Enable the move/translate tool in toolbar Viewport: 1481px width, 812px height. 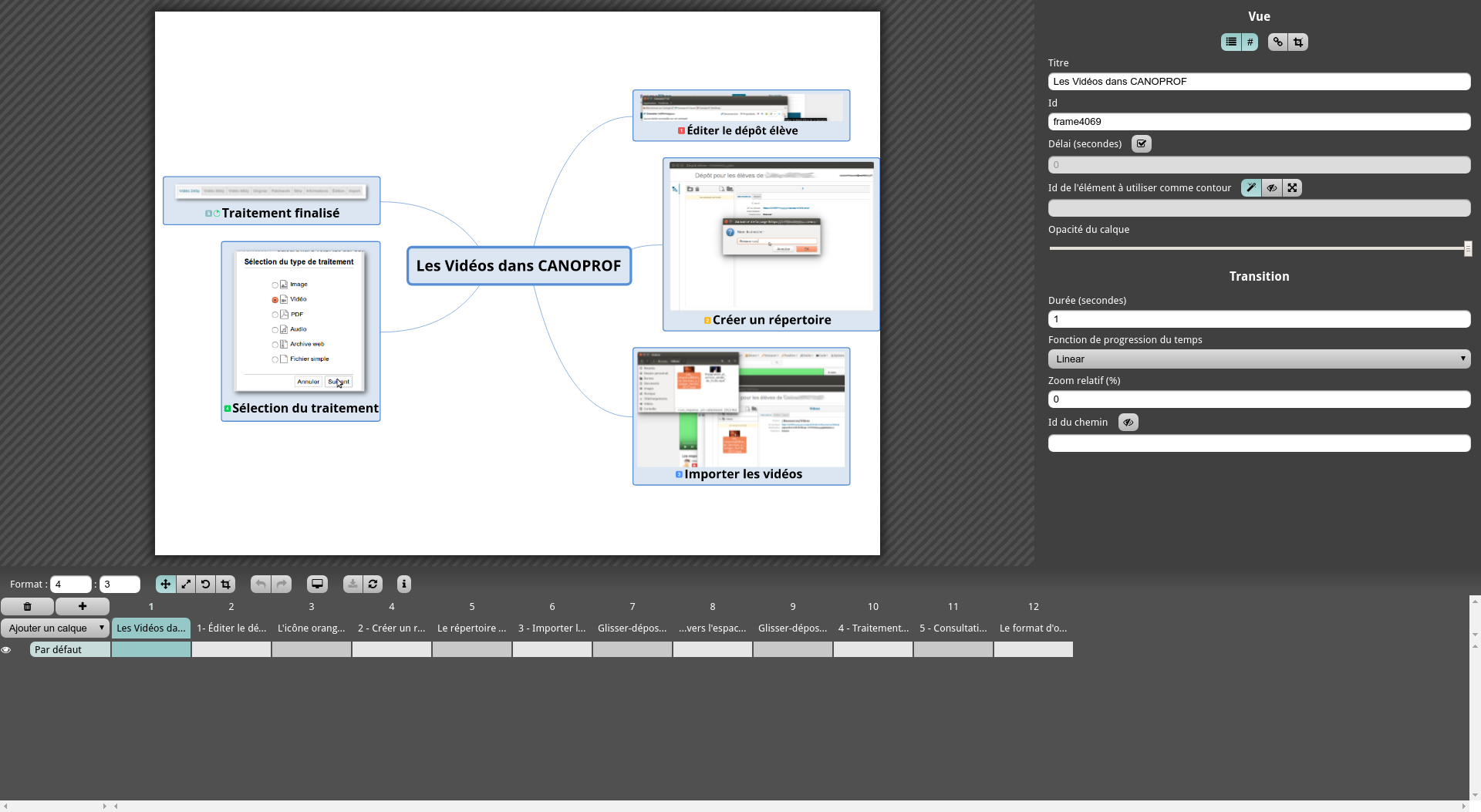click(x=165, y=584)
